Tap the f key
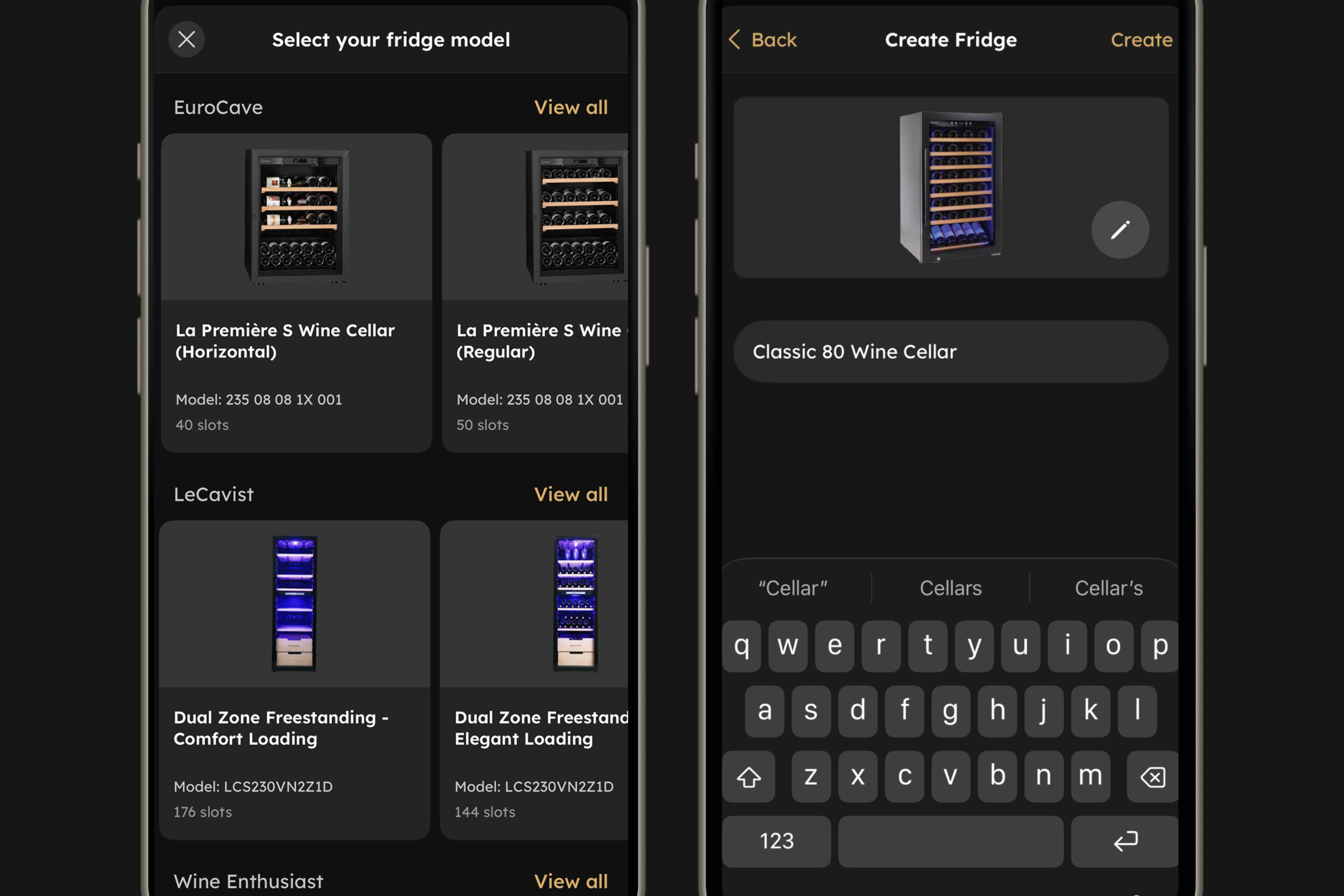The image size is (1344, 896). (x=905, y=711)
